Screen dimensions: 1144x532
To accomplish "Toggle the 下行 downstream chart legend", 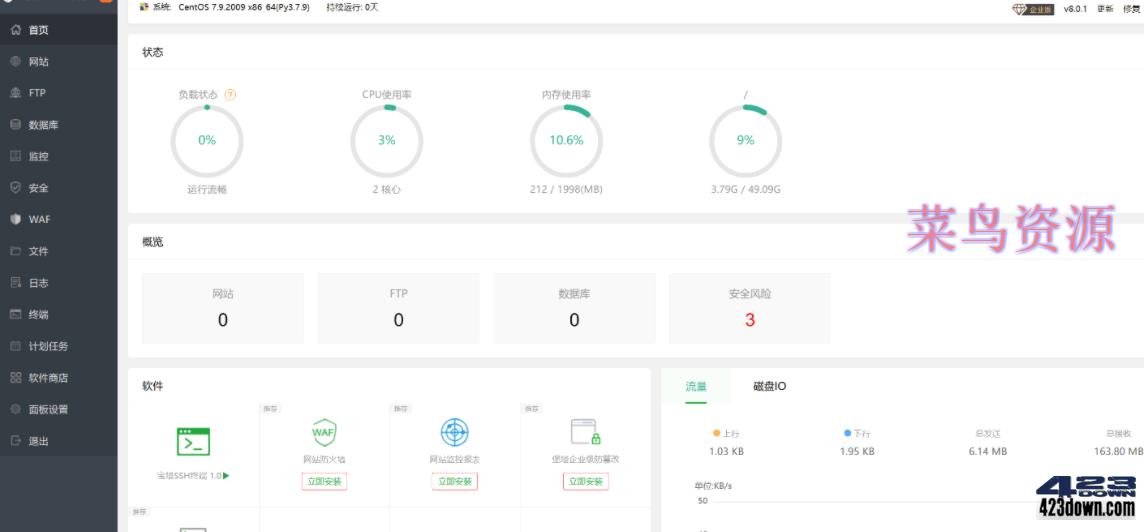I will pos(857,433).
